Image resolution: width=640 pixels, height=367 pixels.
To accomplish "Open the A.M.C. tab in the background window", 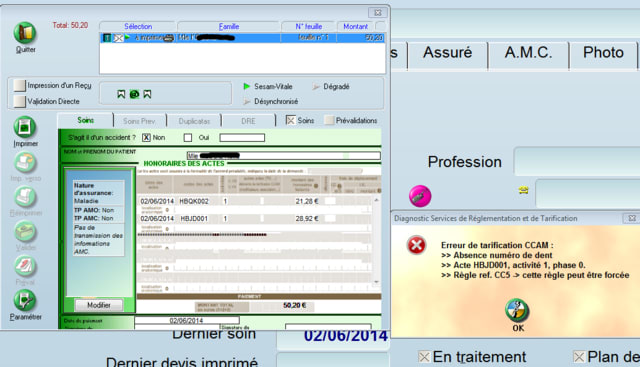I will click(528, 53).
